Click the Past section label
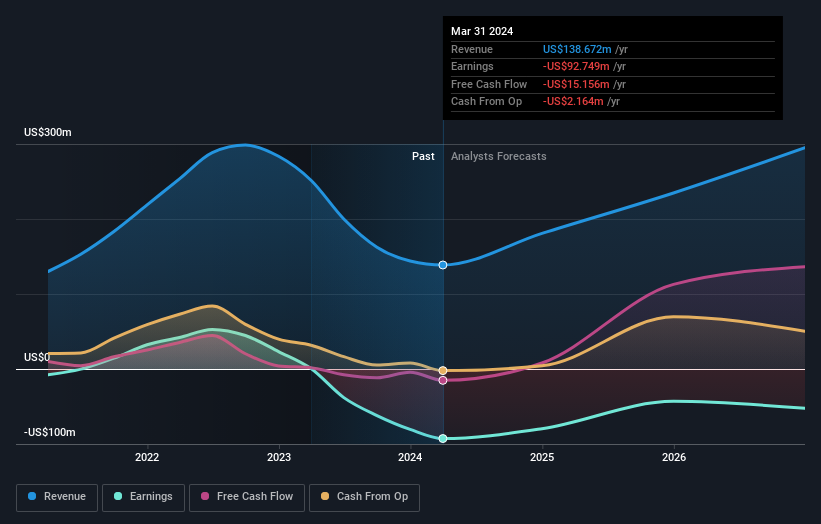 [423, 157]
